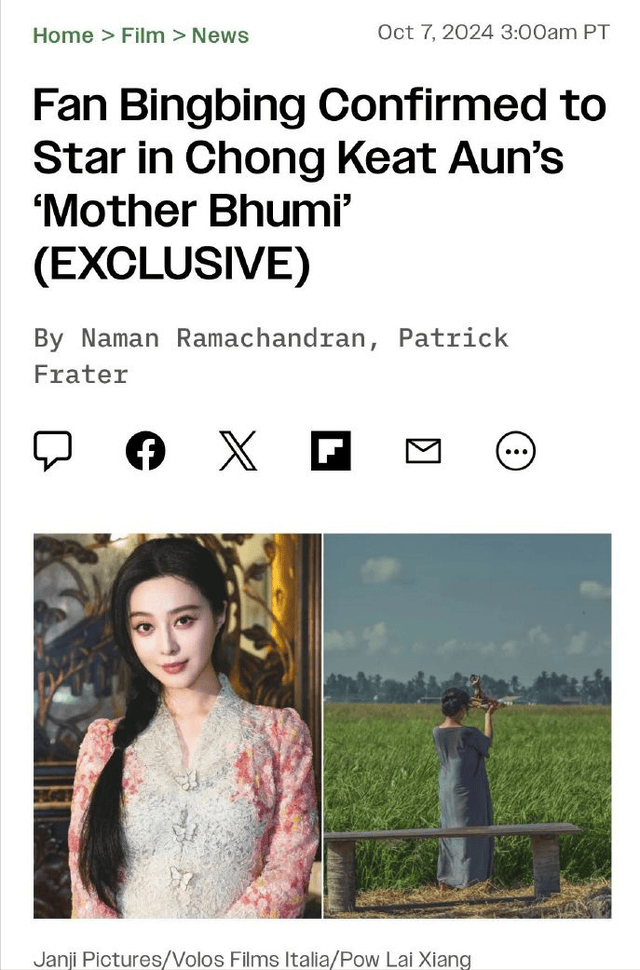Open more sharing options ellipsis icon

[516, 450]
